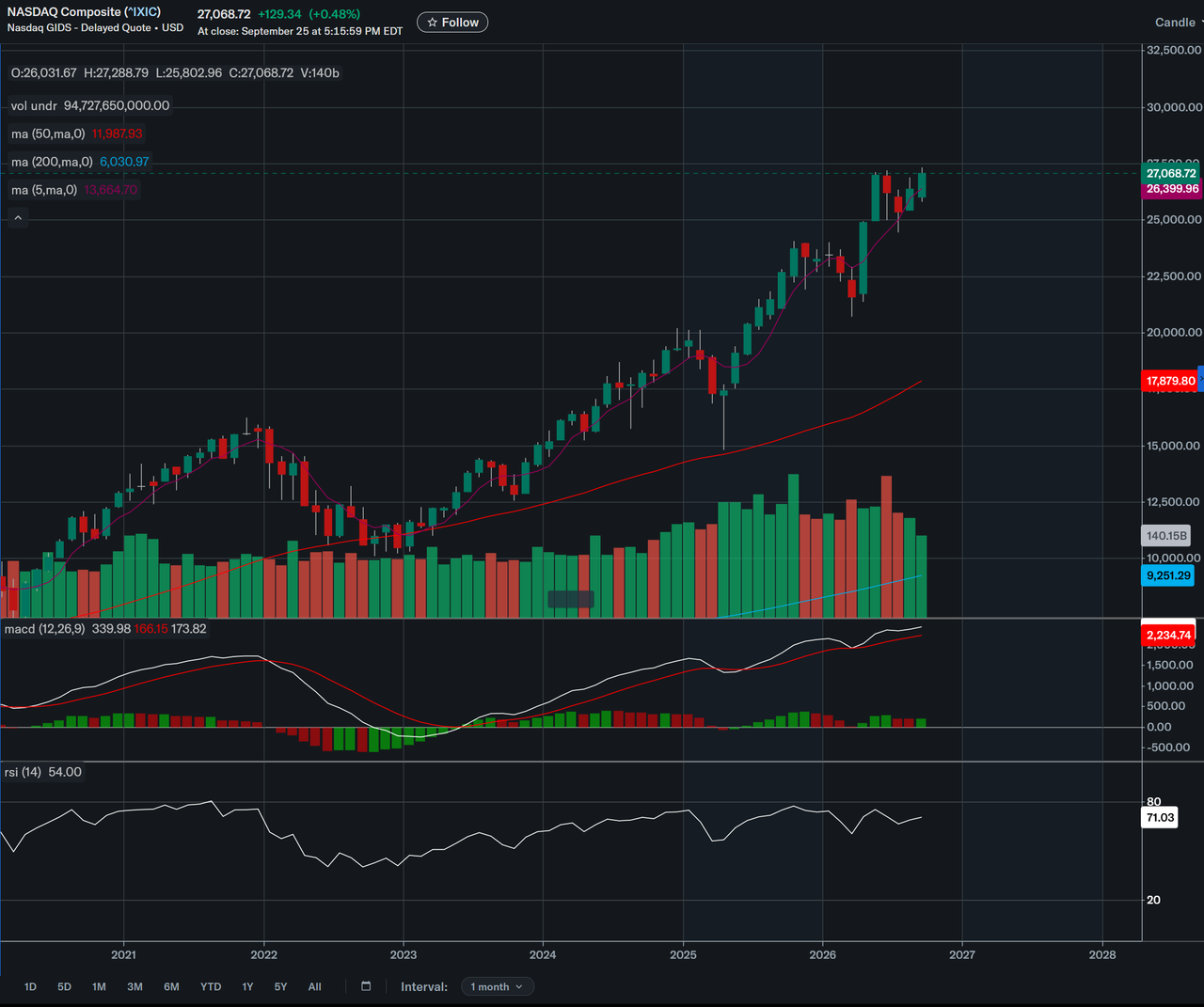Set chart range to 1D
This screenshot has height=1007, width=1204.
(x=30, y=986)
